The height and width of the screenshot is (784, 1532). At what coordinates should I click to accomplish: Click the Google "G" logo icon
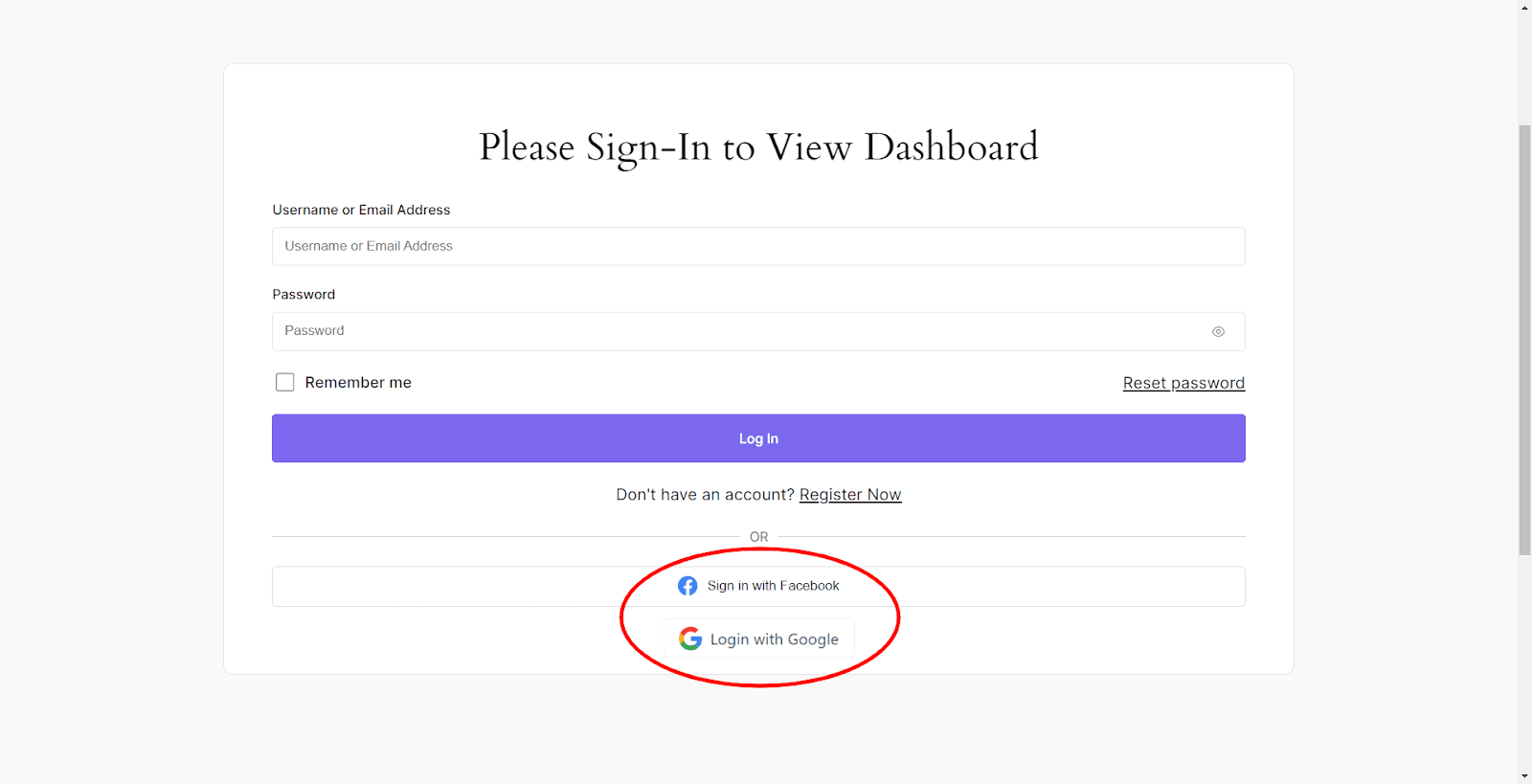click(689, 638)
